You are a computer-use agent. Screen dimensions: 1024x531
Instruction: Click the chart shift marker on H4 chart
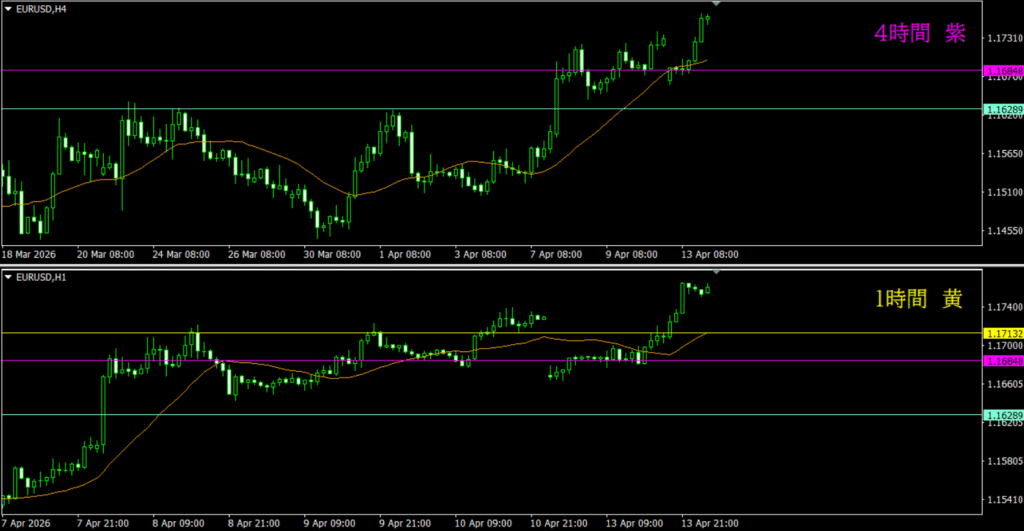click(x=715, y=5)
